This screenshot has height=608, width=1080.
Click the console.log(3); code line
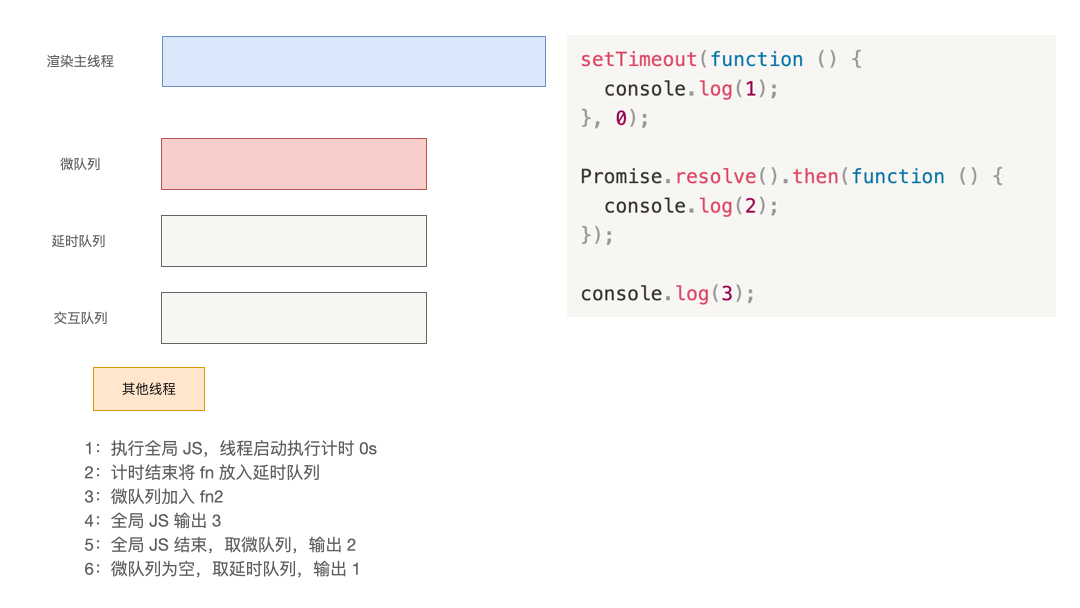tap(667, 294)
